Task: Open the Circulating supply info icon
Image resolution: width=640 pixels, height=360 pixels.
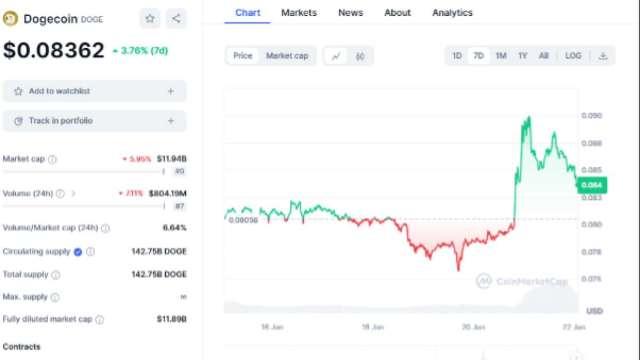Action: tap(91, 251)
